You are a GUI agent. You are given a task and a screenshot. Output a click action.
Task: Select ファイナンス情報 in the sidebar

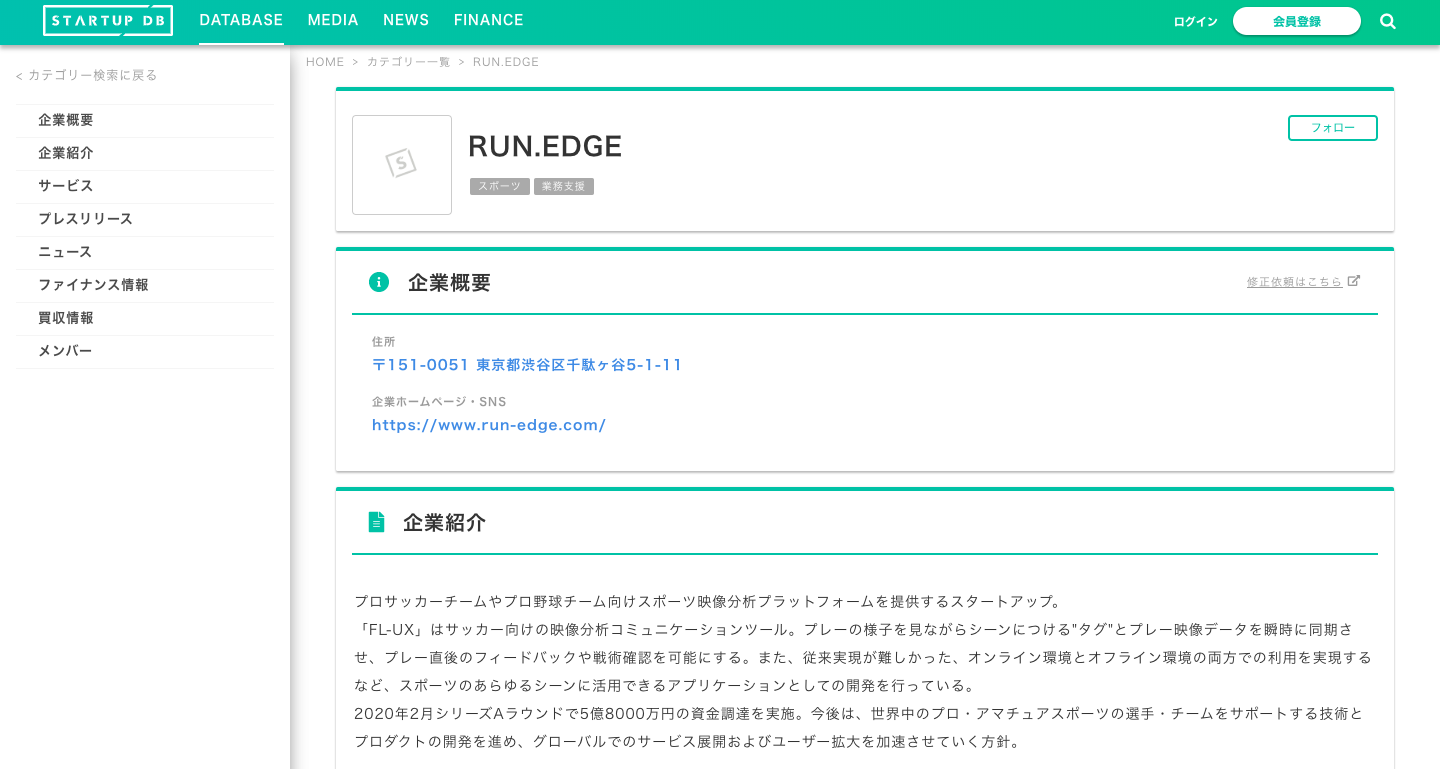(x=93, y=284)
